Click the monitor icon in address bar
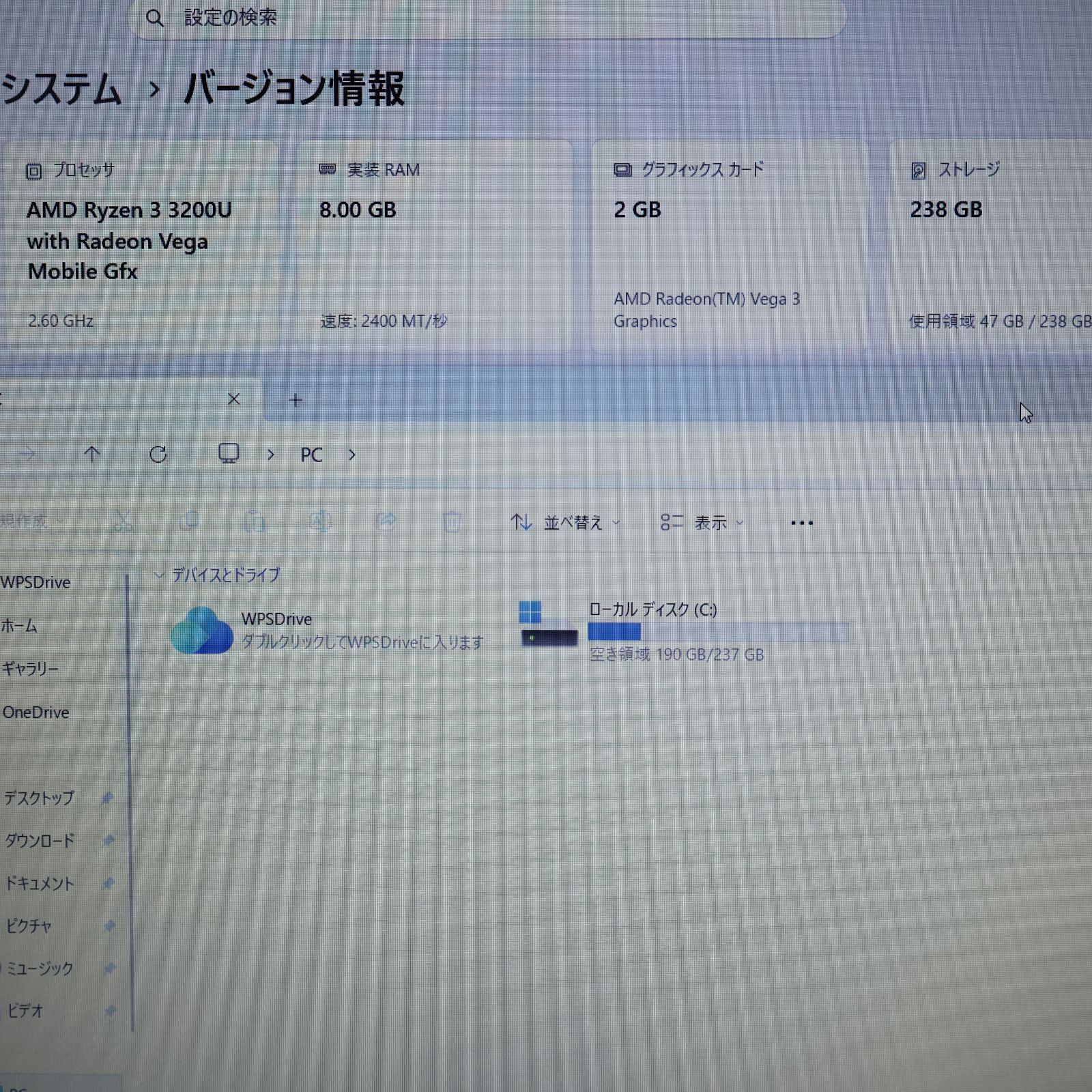Screen dimensions: 1092x1092 point(229,453)
